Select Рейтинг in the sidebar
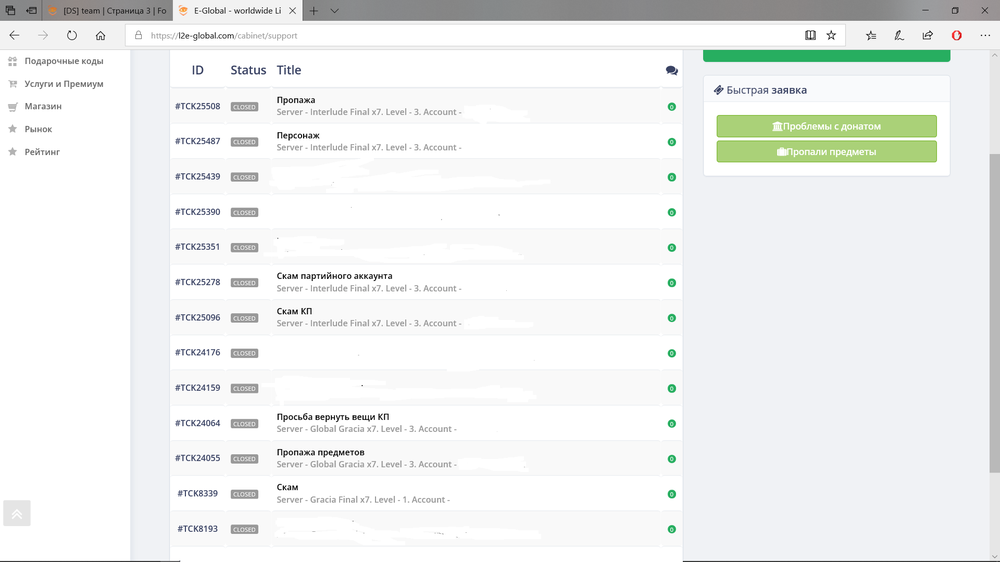Screen dimensions: 1000x562 pos(42,152)
